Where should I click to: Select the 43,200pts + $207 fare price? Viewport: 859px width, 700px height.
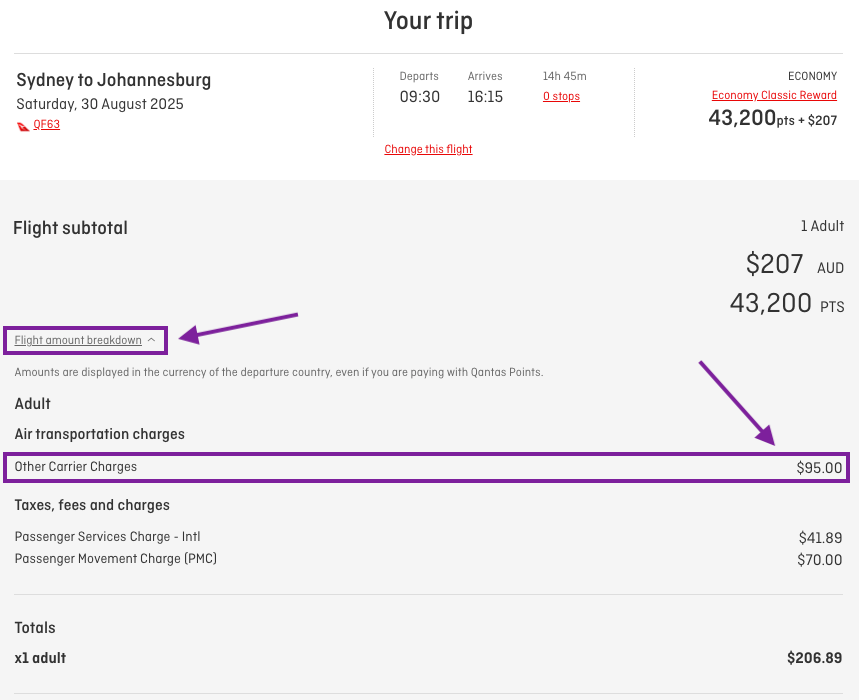pyautogui.click(x=772, y=118)
